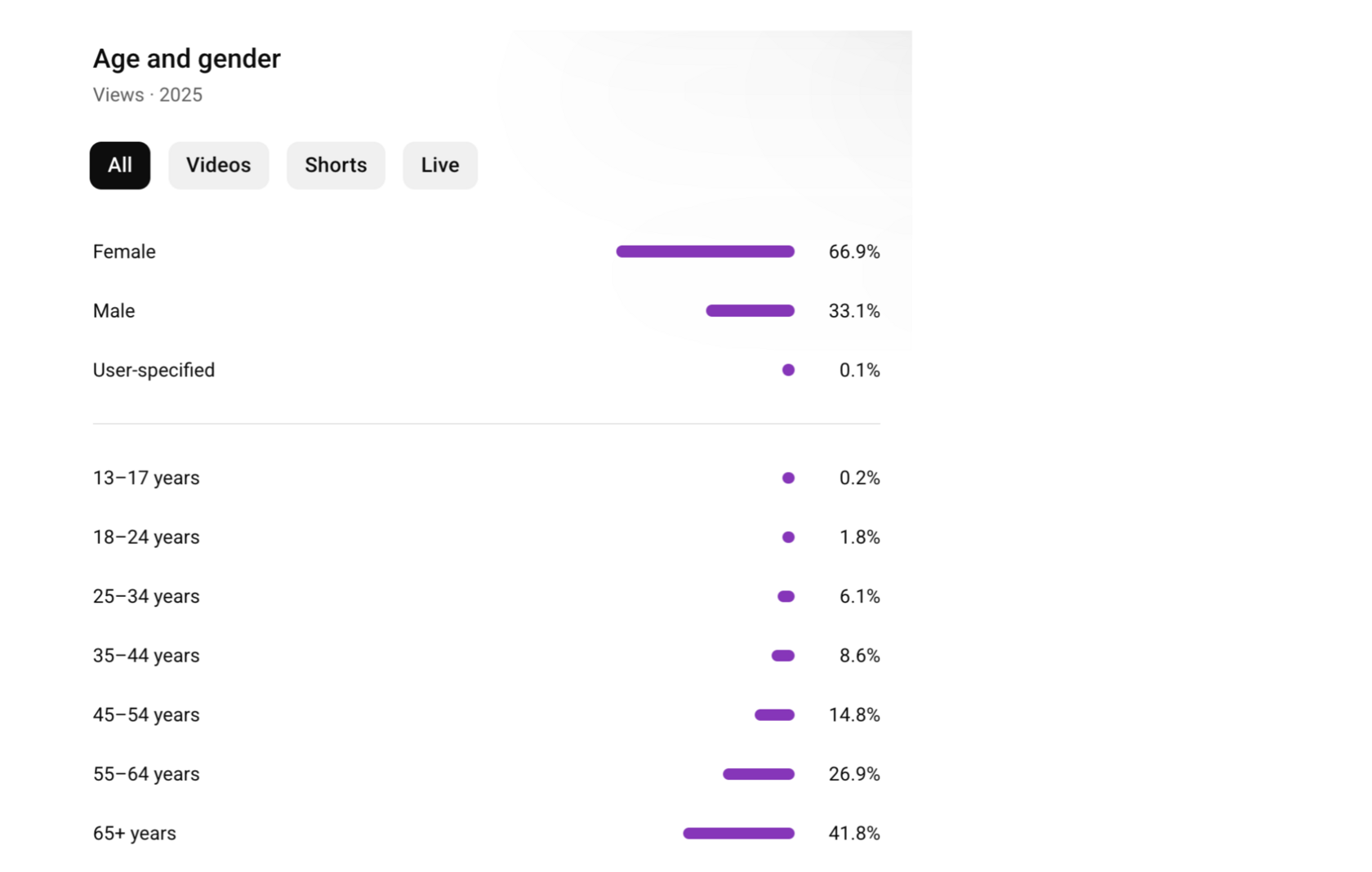
Task: Click the User-specified purple dot
Action: point(788,370)
